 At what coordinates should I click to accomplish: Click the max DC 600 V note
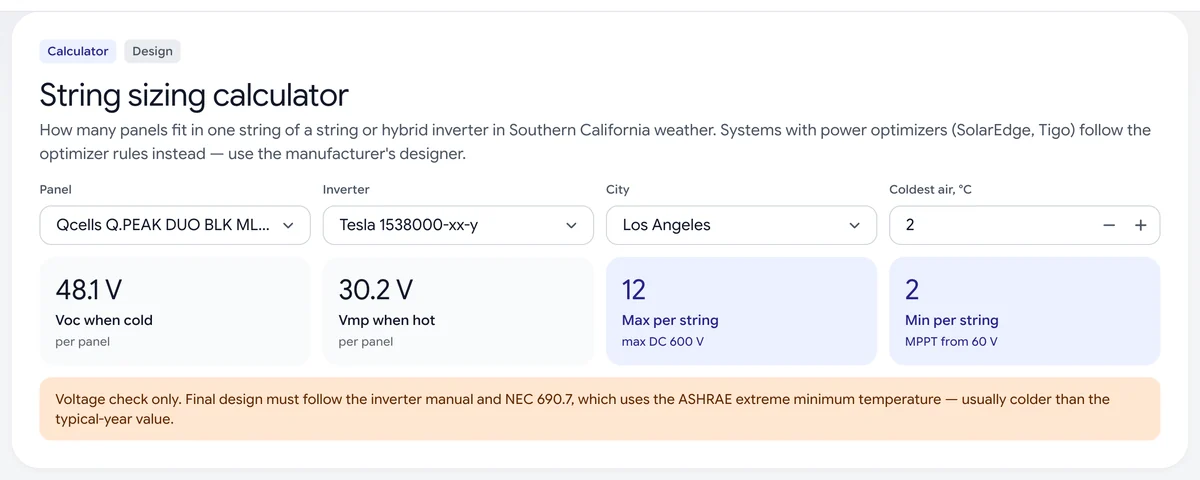[x=663, y=342]
